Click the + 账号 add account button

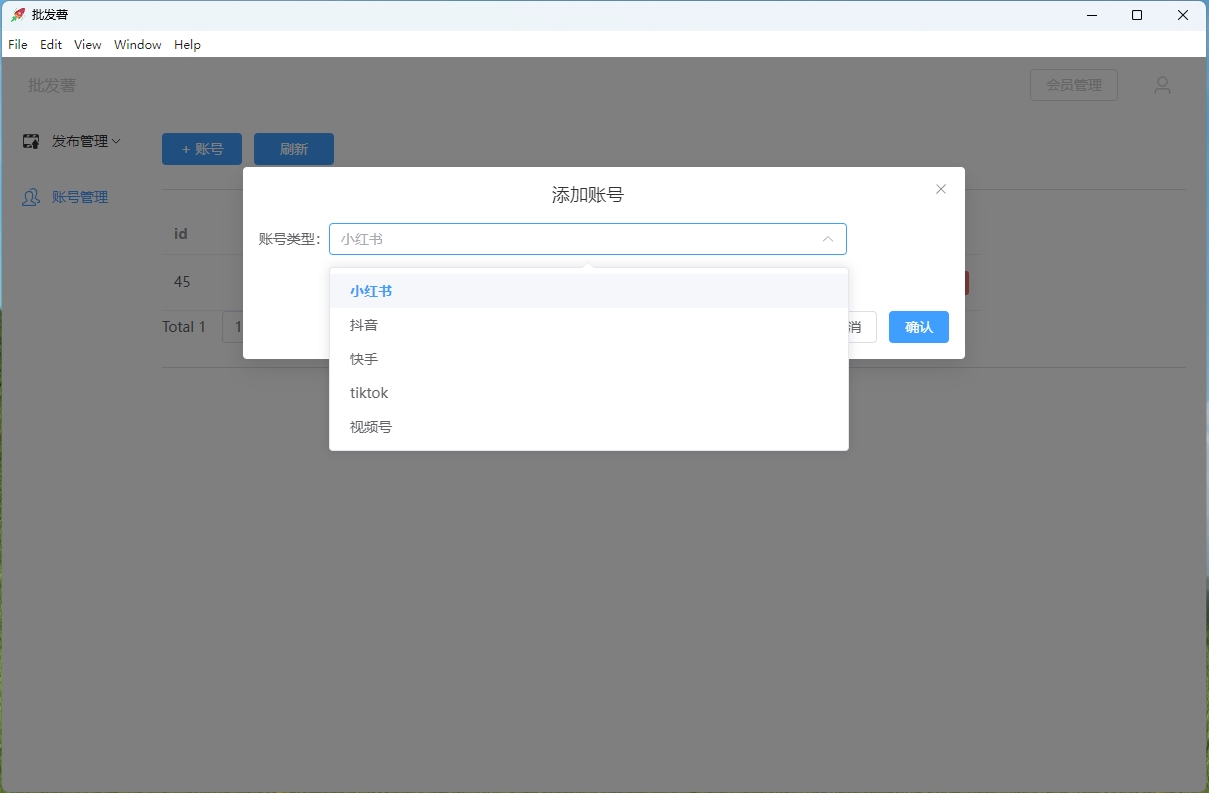(x=202, y=149)
